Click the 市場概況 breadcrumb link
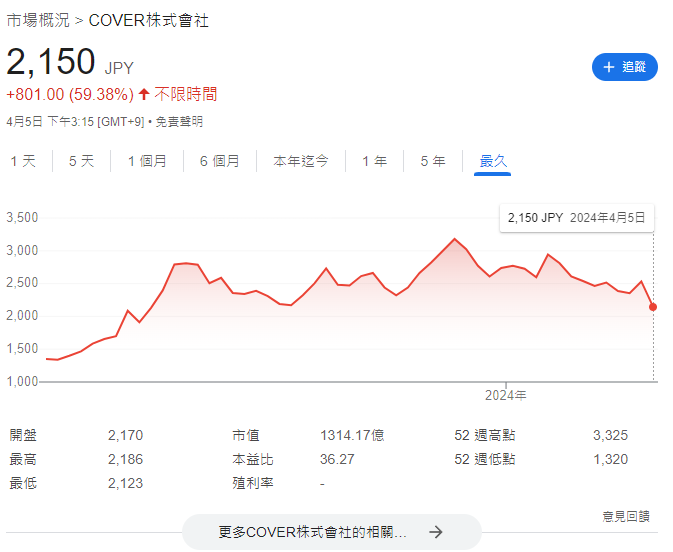The image size is (673, 552). [38, 20]
